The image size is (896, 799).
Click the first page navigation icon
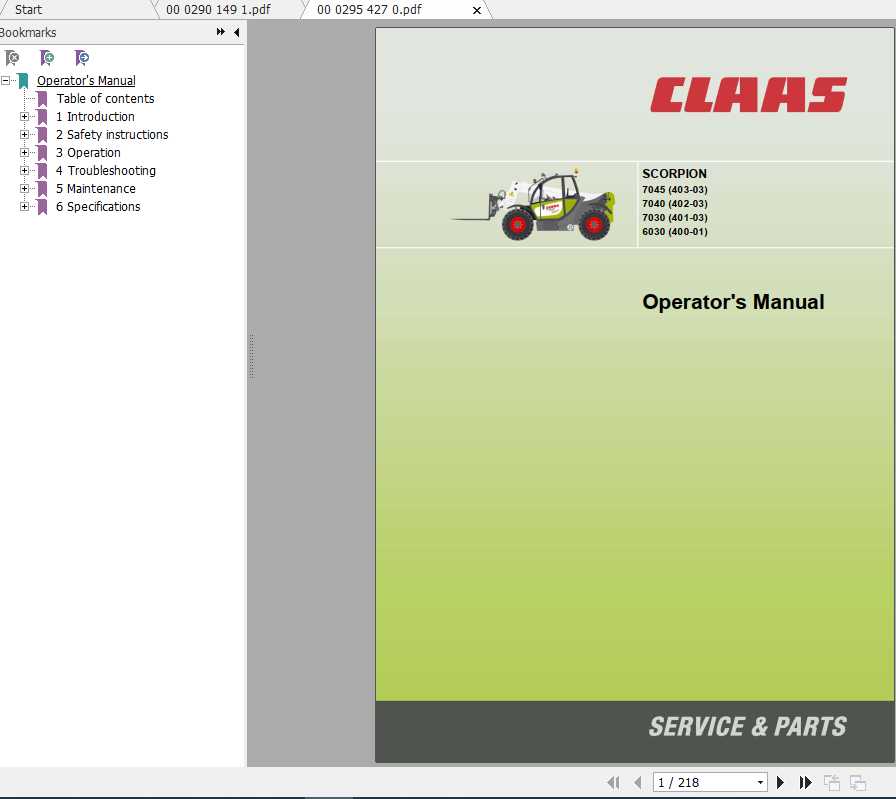coord(613,782)
